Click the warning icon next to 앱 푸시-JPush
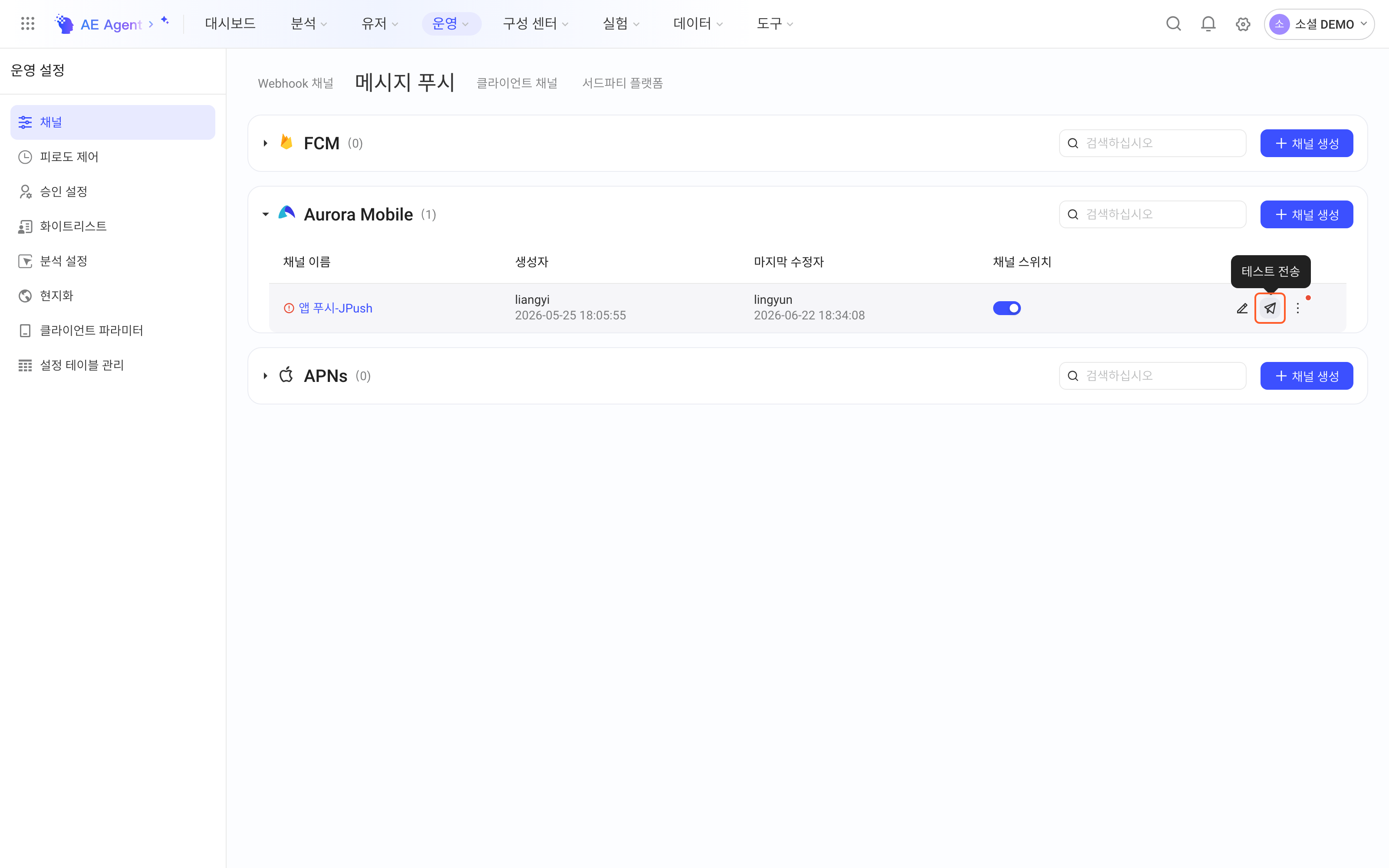This screenshot has width=1389, height=868. pyautogui.click(x=289, y=308)
